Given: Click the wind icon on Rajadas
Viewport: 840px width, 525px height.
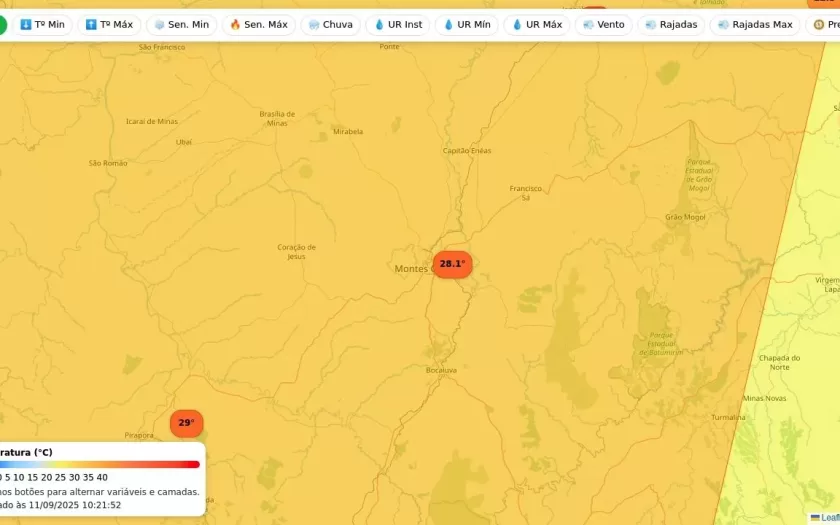Looking at the screenshot, I should (x=651, y=25).
